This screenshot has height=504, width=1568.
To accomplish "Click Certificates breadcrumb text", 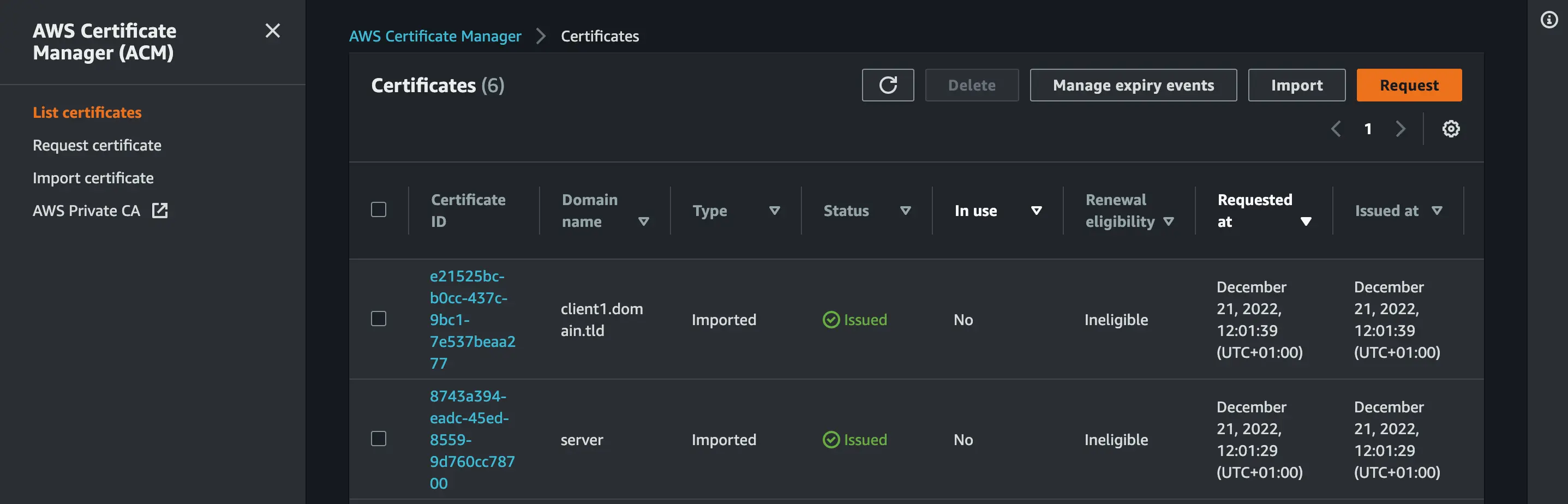I will click(x=600, y=37).
